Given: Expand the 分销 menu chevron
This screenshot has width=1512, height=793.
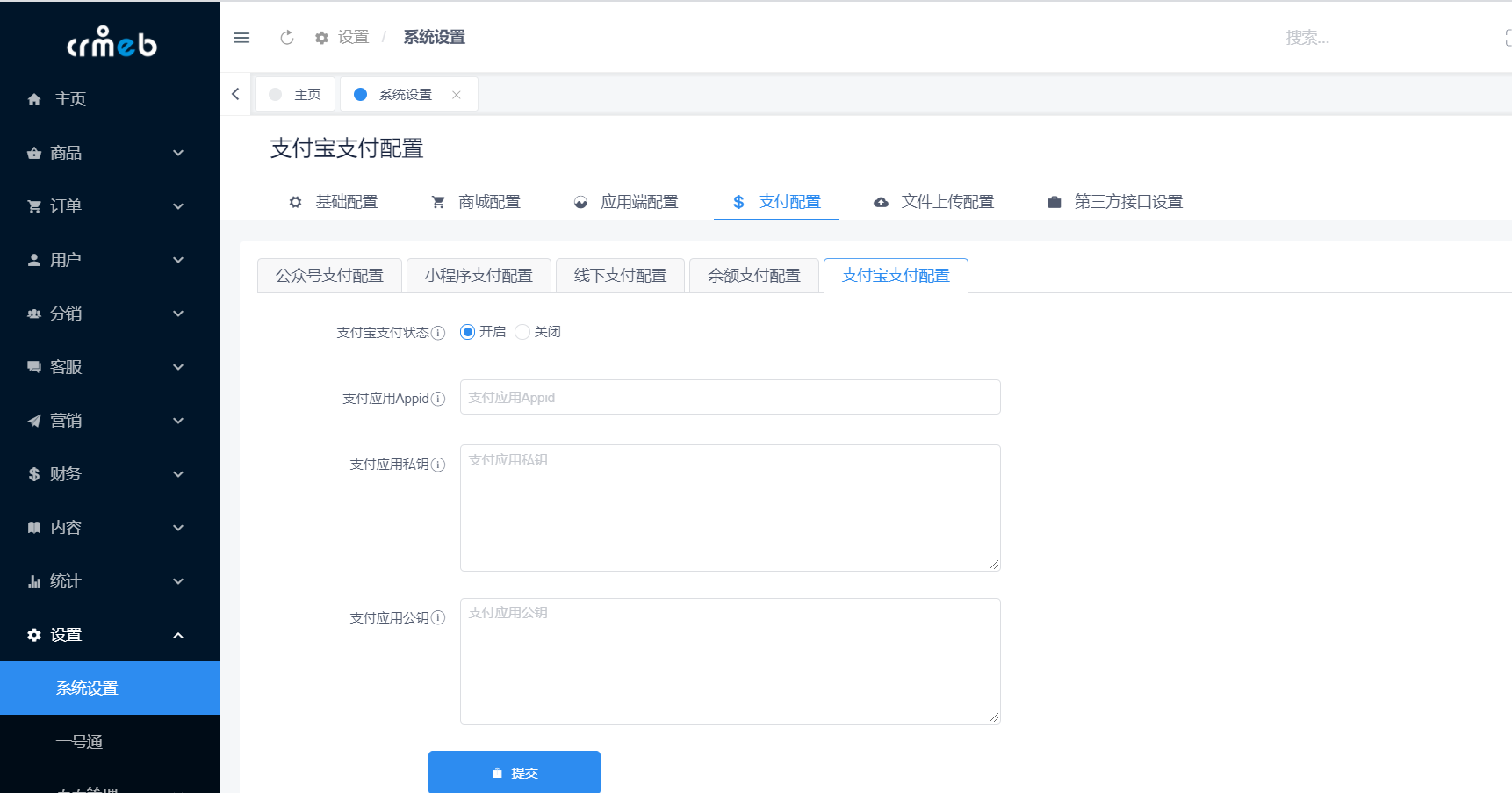Looking at the screenshot, I should pyautogui.click(x=178, y=314).
